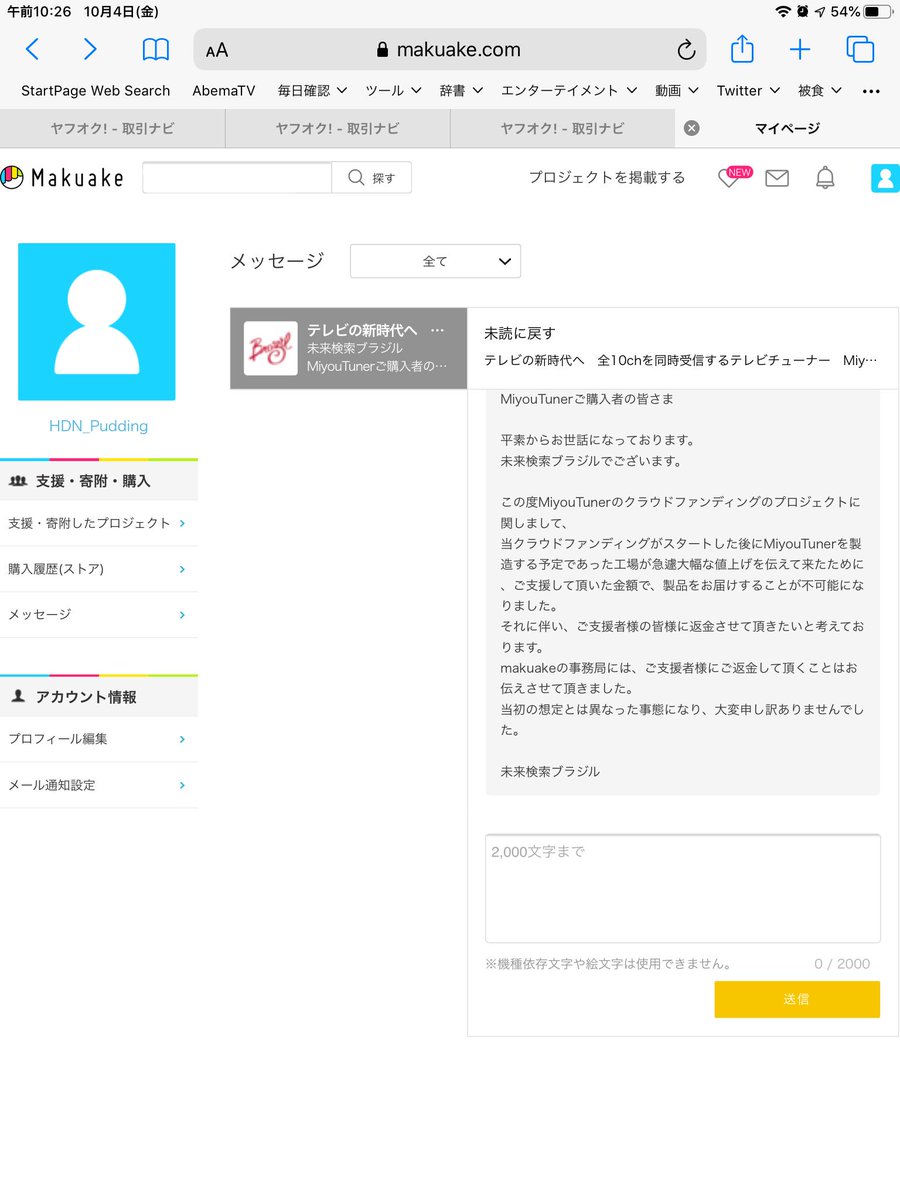Click the large profile picture
900x1200 pixels.
(97, 322)
